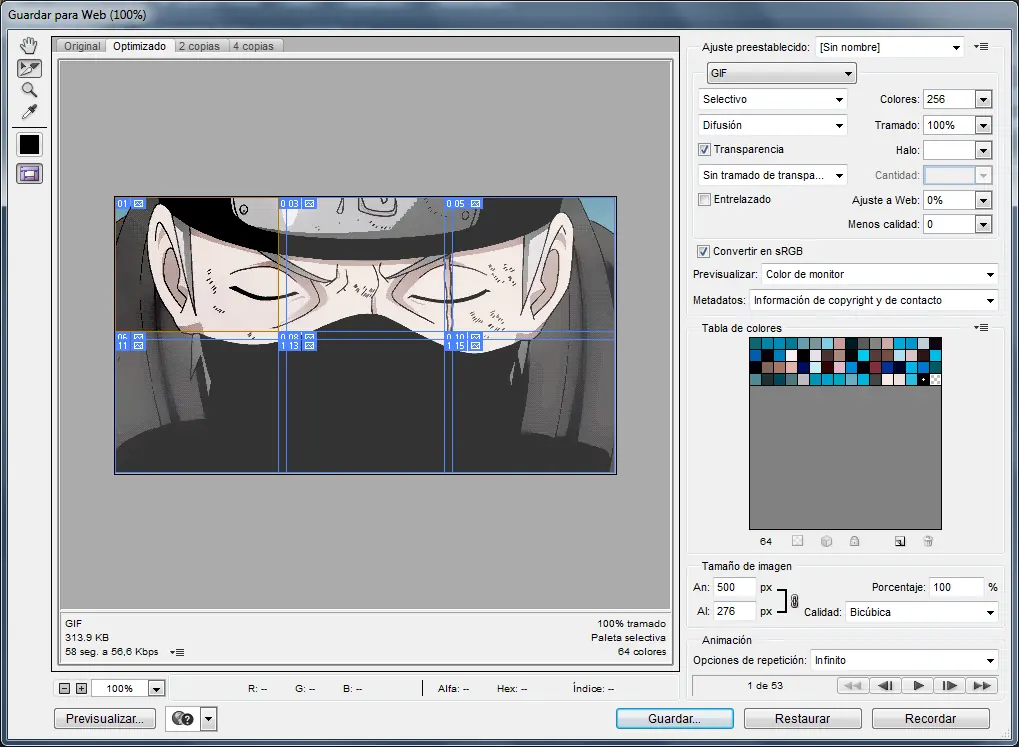1019x747 pixels.
Task: Open Opciones de repetición Infinito dropdown
Action: (x=905, y=660)
